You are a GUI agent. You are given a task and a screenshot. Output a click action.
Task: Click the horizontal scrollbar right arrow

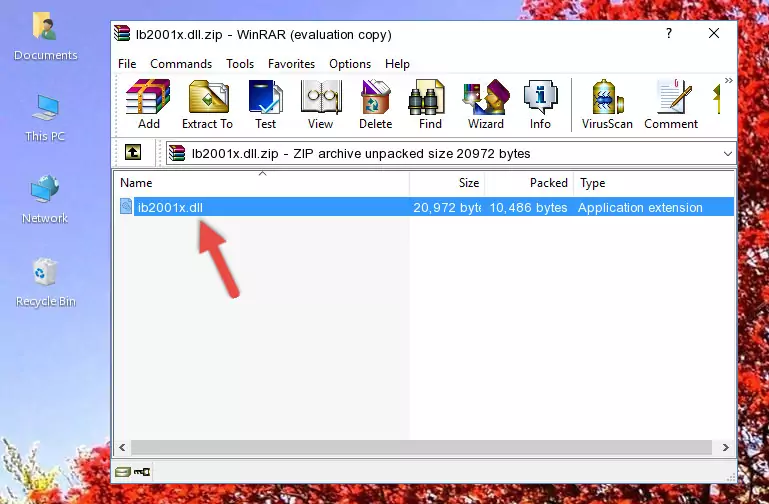pos(725,447)
